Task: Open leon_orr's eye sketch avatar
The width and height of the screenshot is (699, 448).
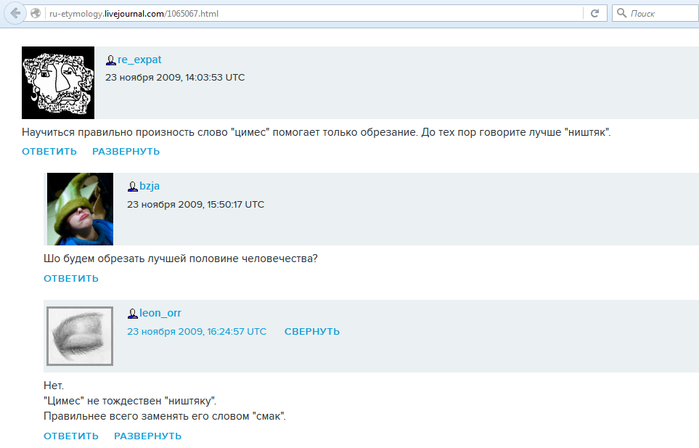Action: coord(80,336)
